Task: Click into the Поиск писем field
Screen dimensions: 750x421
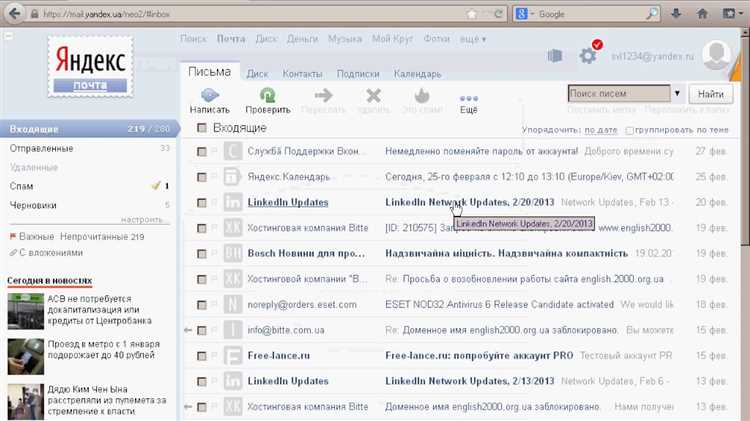Action: pos(618,93)
